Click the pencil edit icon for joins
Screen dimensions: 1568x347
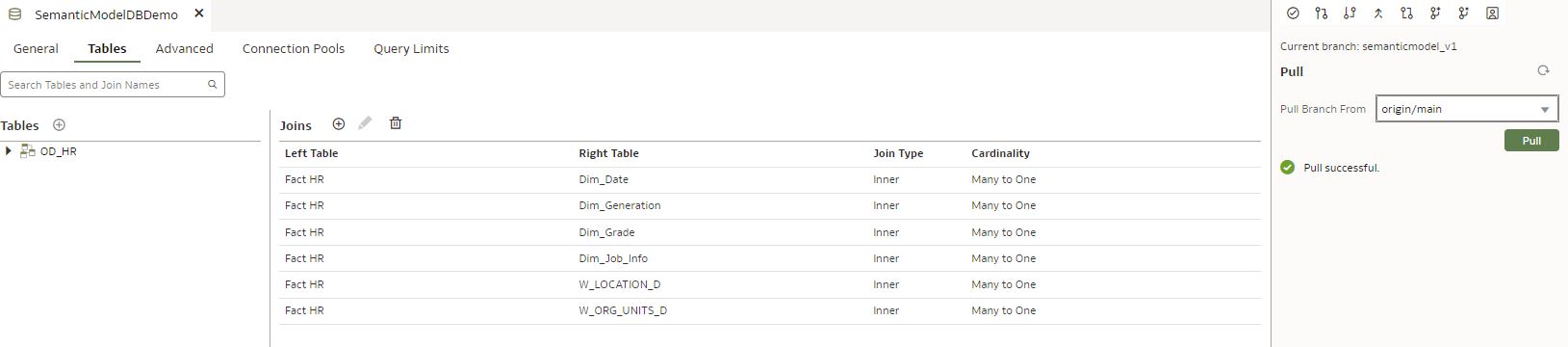pos(365,123)
